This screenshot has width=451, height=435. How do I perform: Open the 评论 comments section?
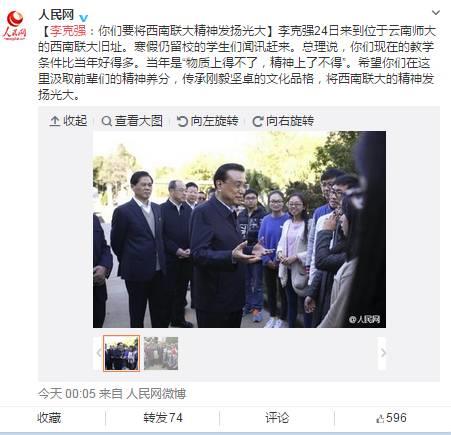[277, 418]
